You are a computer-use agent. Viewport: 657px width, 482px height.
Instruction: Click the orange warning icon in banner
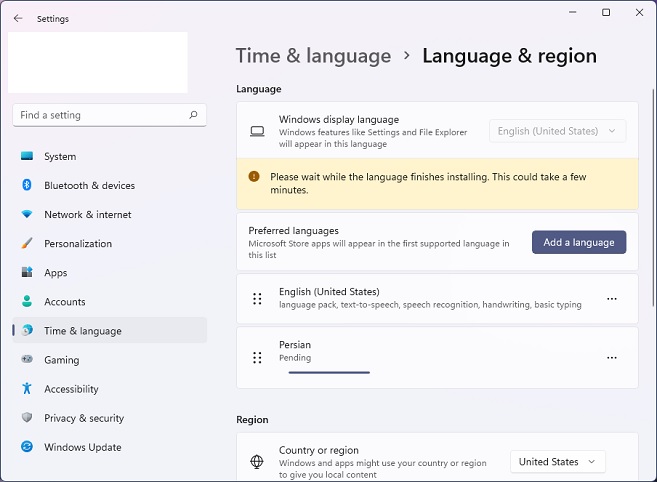tap(254, 176)
